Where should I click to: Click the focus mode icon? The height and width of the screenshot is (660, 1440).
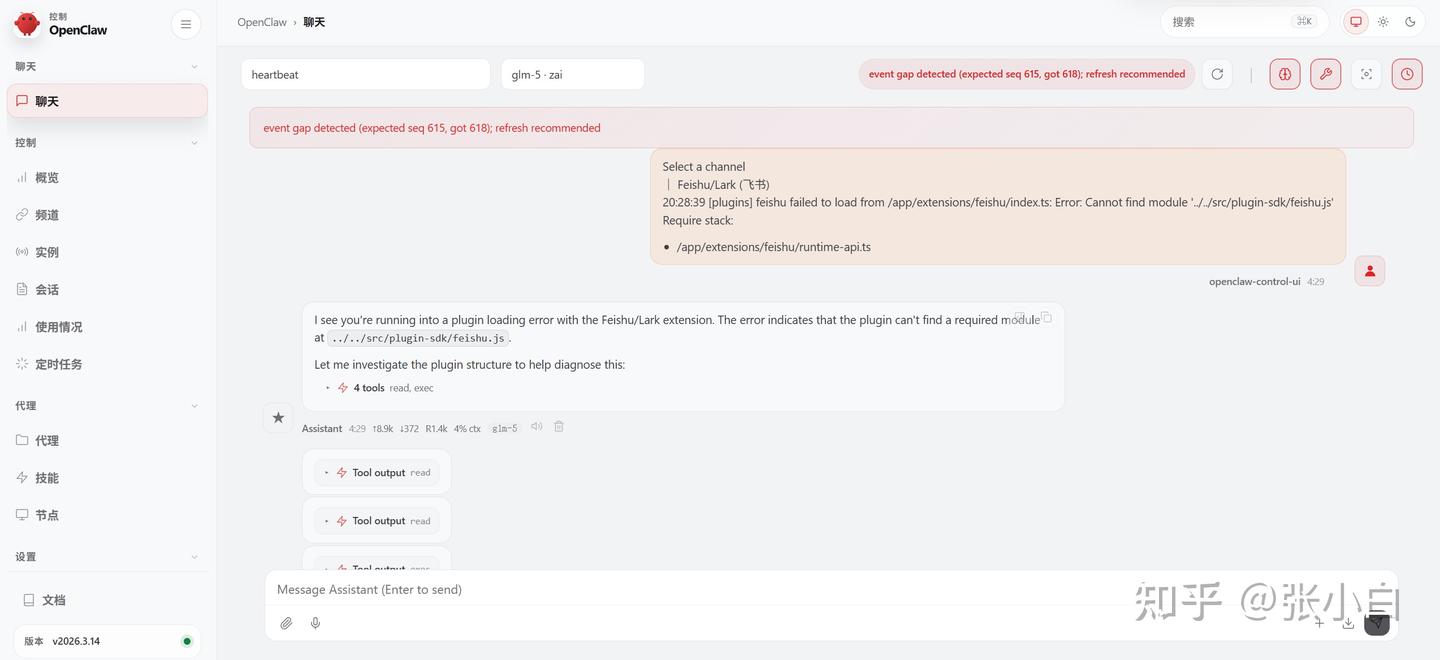(x=1366, y=74)
